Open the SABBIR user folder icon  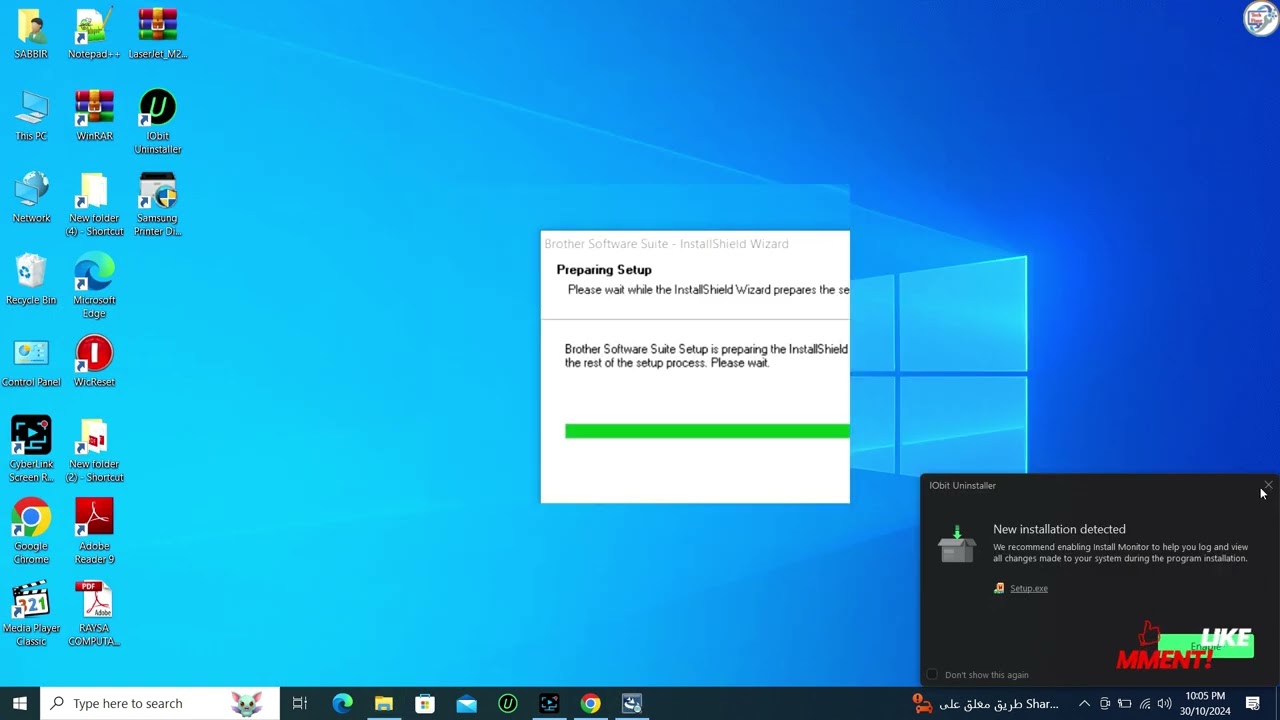pyautogui.click(x=31, y=34)
